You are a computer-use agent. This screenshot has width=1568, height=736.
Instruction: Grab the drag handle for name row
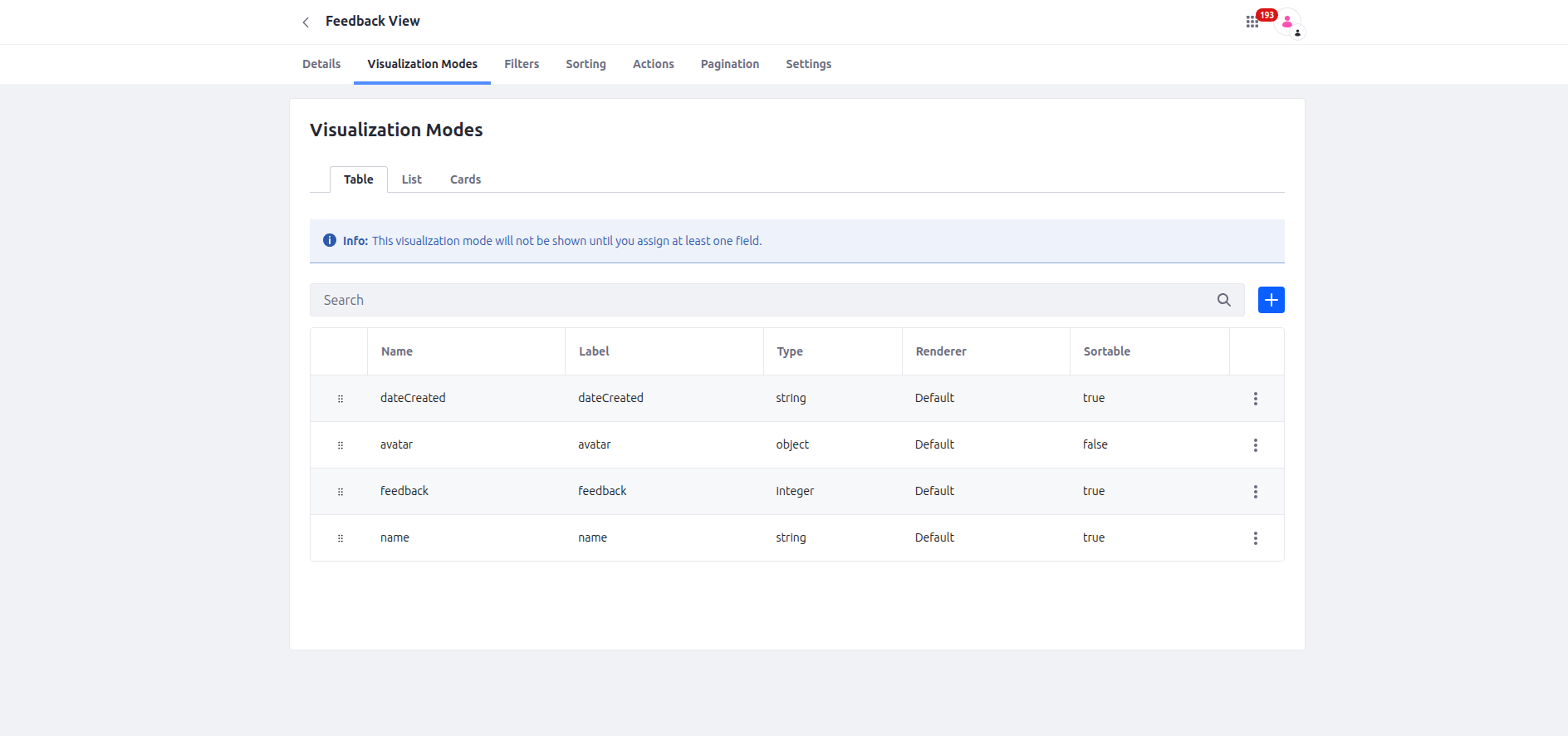click(341, 538)
